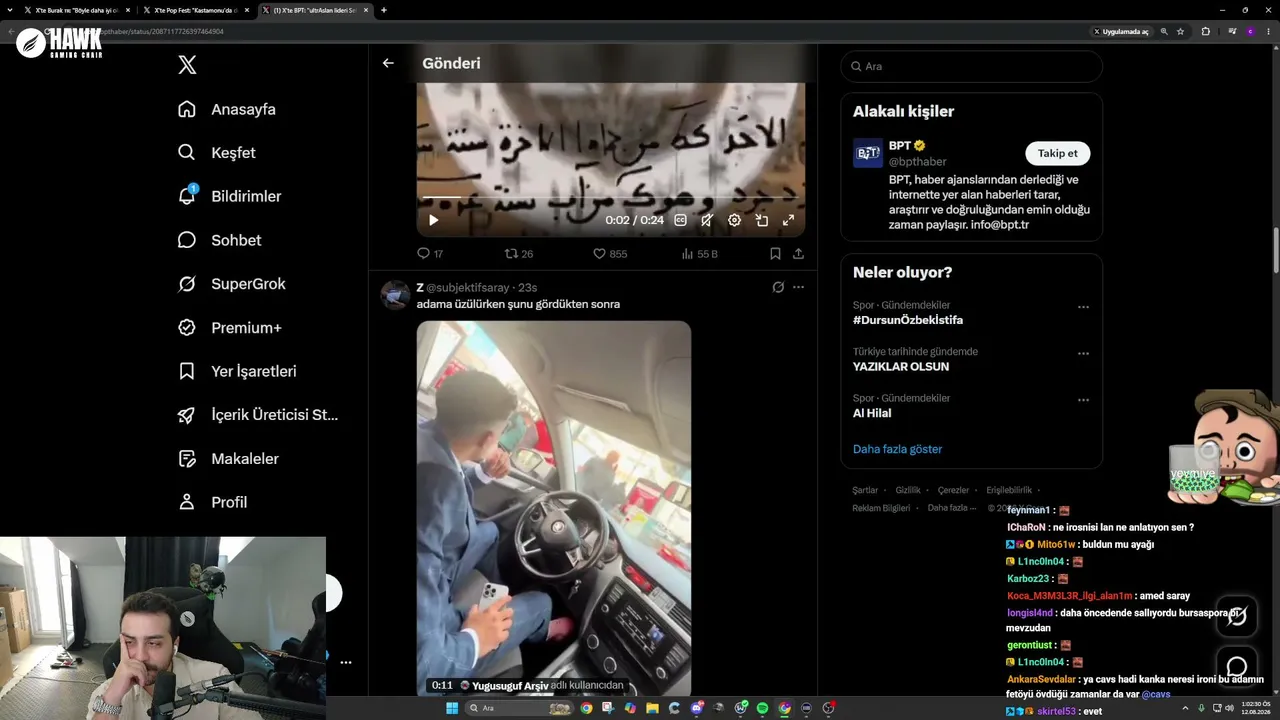1280x720 pixels.
Task: Open İçerik Üreticisi Stüdyosu item
Action: pos(257,415)
